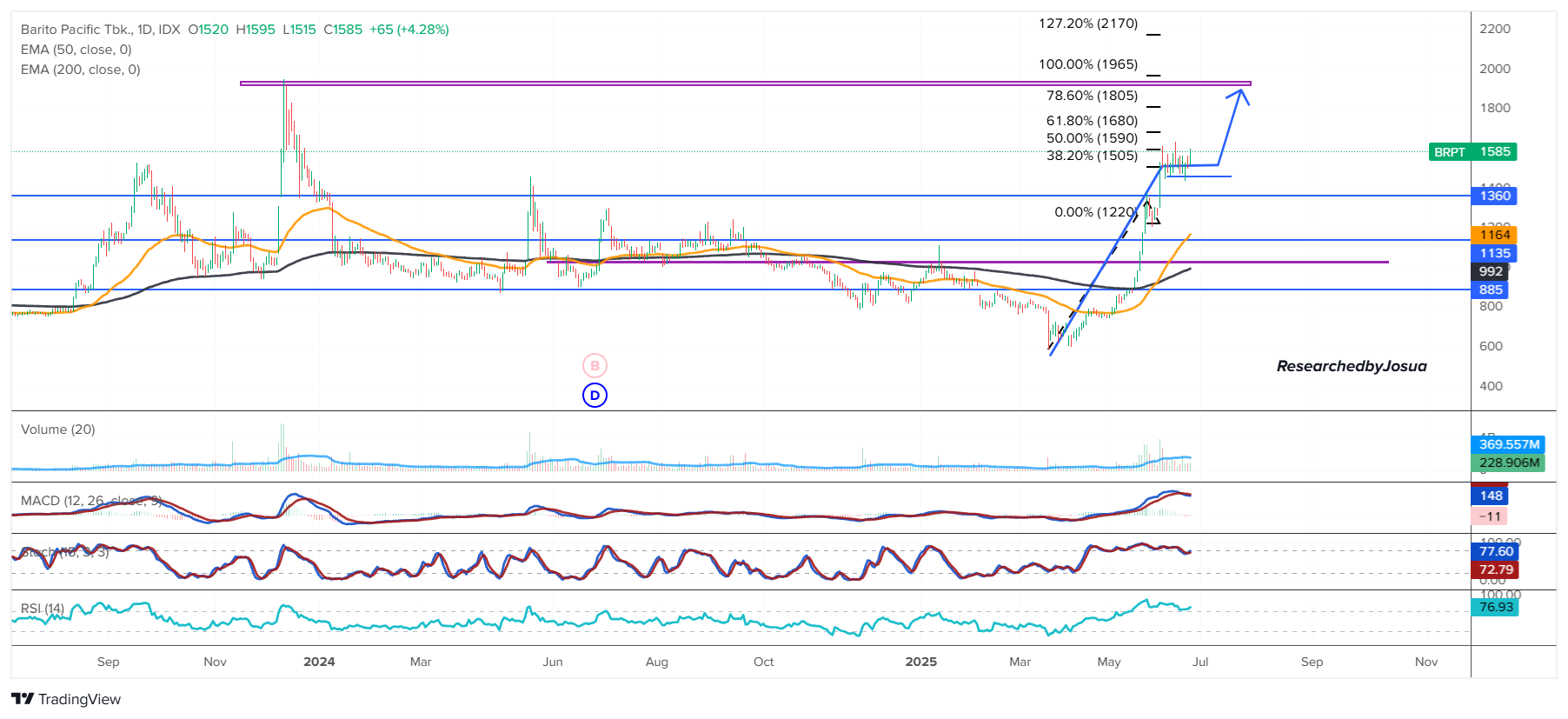The image size is (1568, 719).
Task: Click the 2200 price axis label
Action: [1495, 29]
